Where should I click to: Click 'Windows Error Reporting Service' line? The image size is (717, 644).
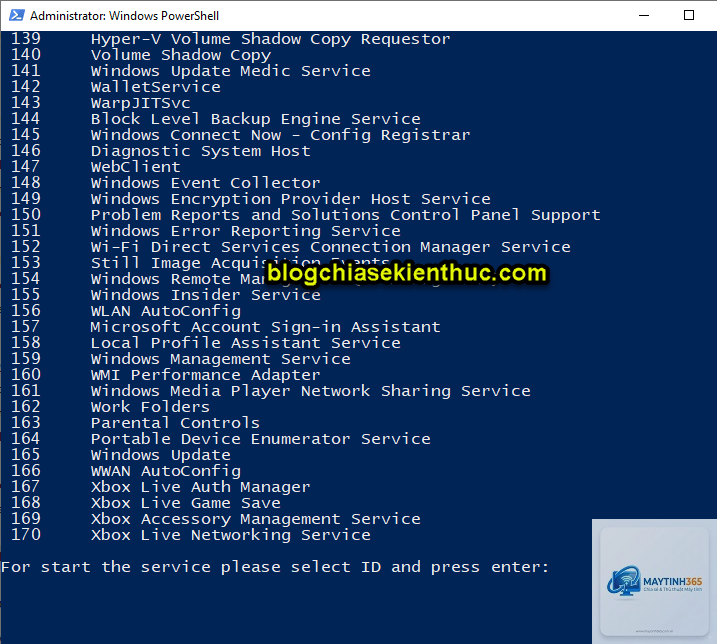point(246,231)
